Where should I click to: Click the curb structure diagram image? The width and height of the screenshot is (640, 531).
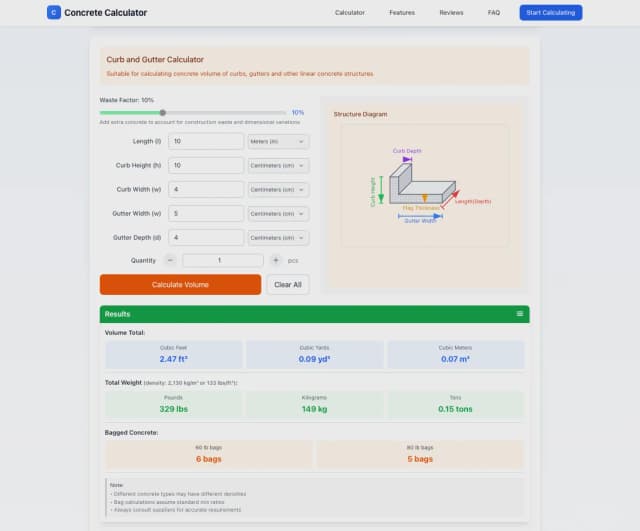coord(414,184)
